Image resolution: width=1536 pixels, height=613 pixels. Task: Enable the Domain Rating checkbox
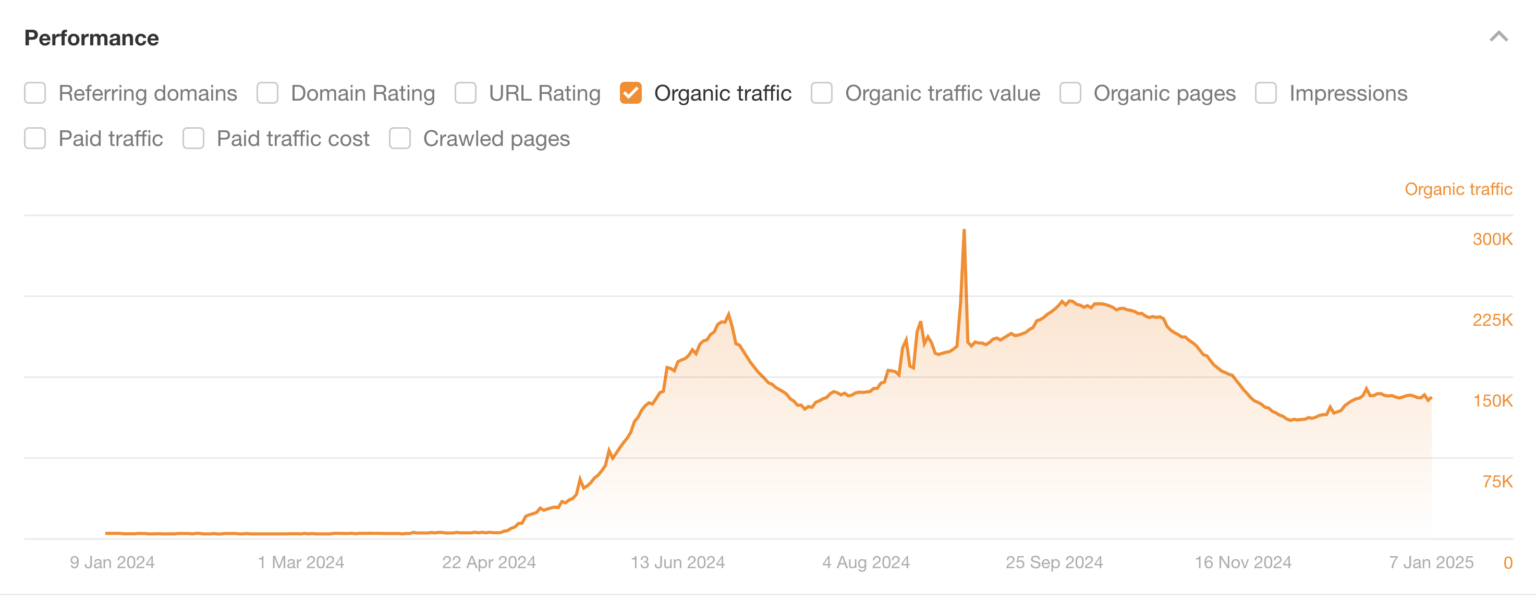click(267, 93)
